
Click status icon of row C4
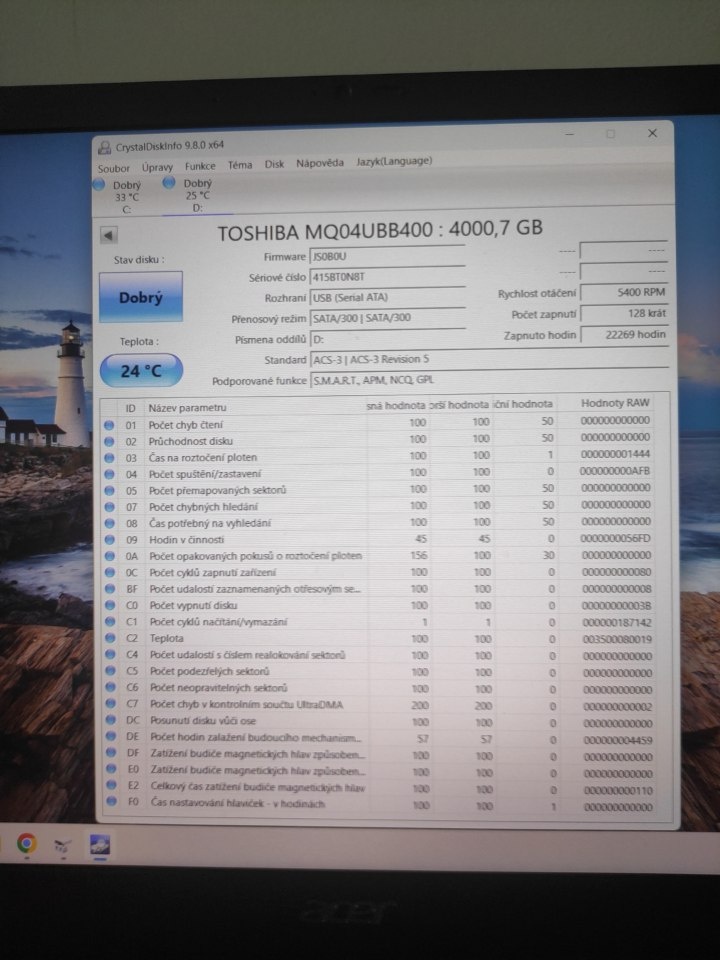[110, 654]
